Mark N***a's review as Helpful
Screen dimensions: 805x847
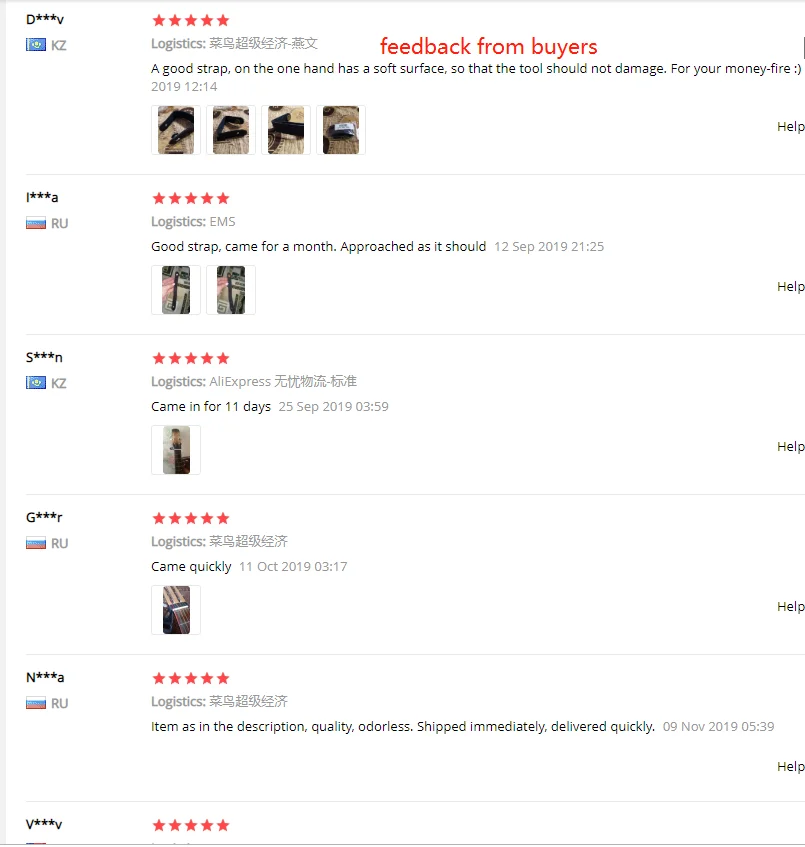coord(790,766)
